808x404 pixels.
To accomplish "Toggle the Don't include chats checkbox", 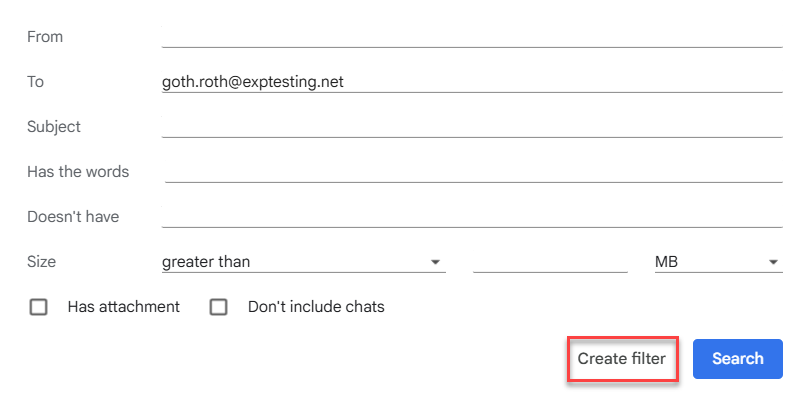I will click(219, 307).
